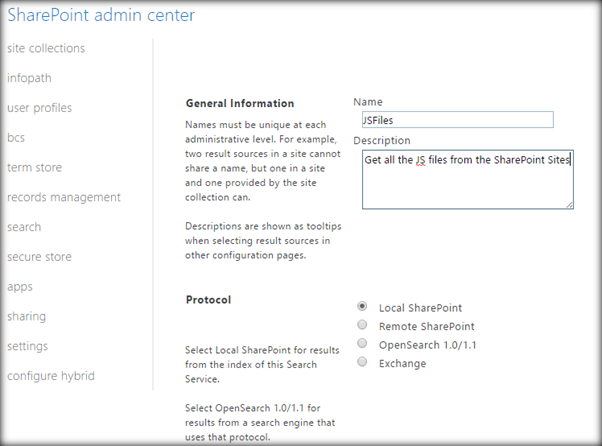Navigate to bcs settings
The image size is (602, 446).
[16, 138]
